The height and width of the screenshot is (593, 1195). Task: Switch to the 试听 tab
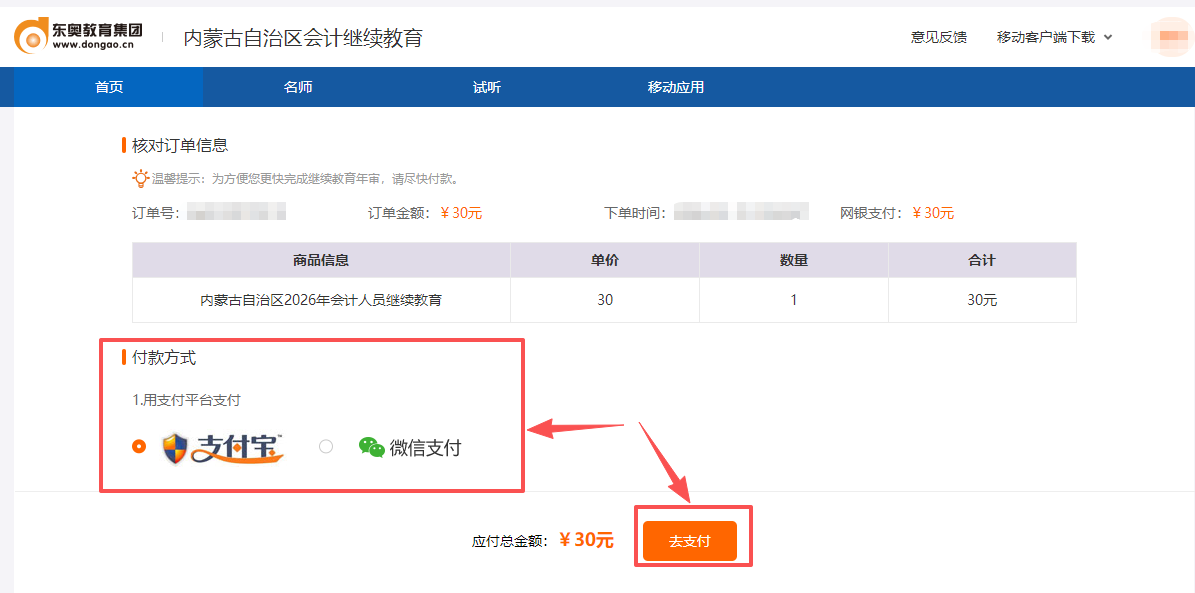[486, 87]
